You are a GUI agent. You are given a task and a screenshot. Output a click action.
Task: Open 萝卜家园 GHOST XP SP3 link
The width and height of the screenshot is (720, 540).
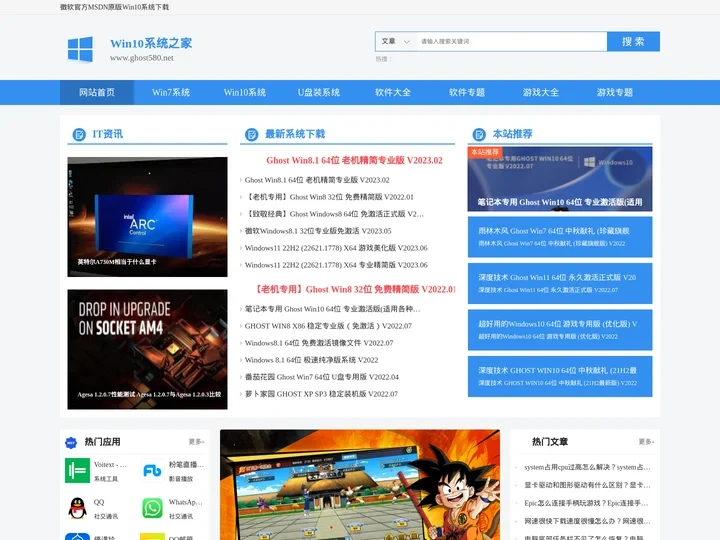click(x=321, y=394)
